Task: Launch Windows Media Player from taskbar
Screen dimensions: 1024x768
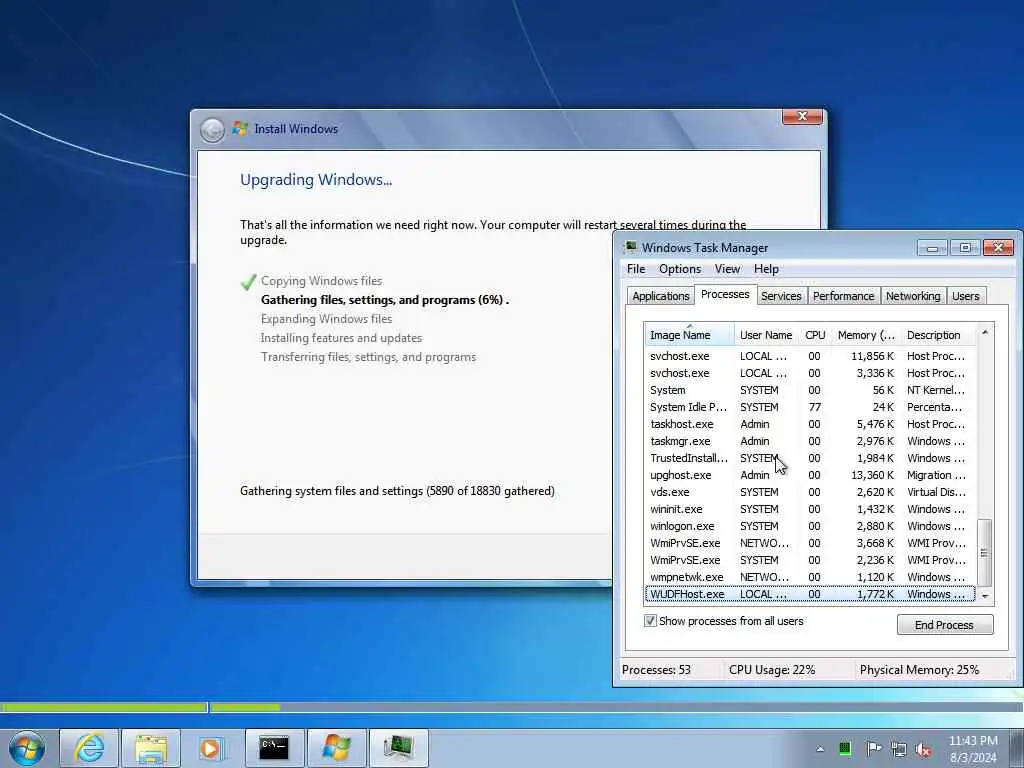Action: coord(211,748)
